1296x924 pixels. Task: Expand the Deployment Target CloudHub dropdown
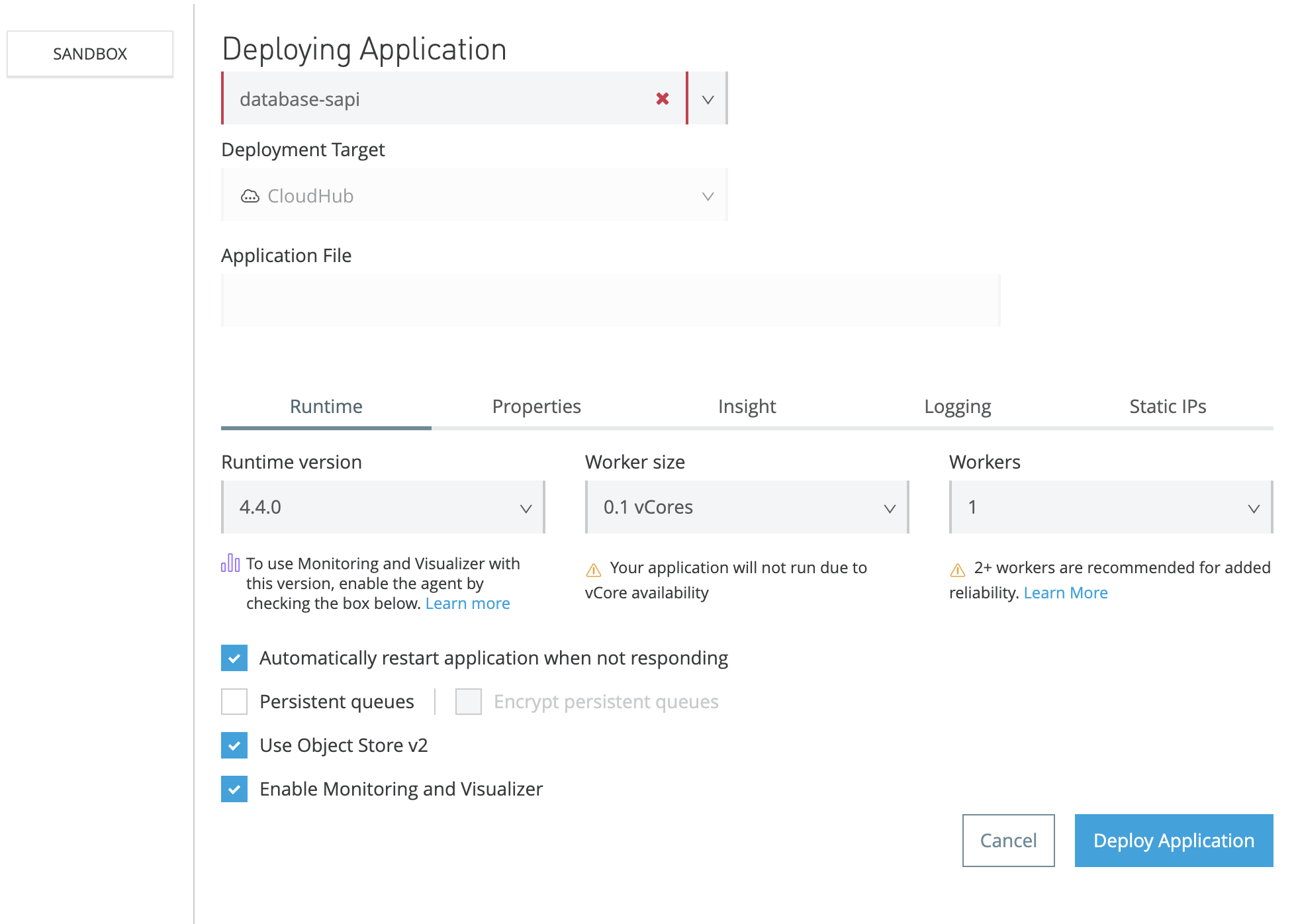click(474, 196)
